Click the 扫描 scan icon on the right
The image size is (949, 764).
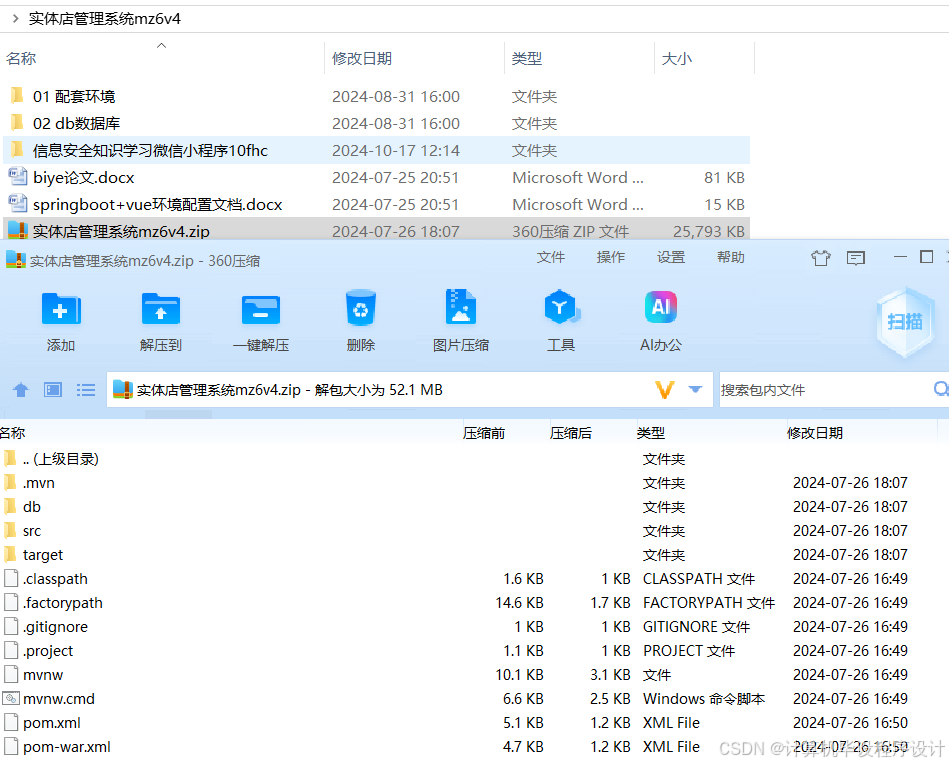pyautogui.click(x=903, y=320)
